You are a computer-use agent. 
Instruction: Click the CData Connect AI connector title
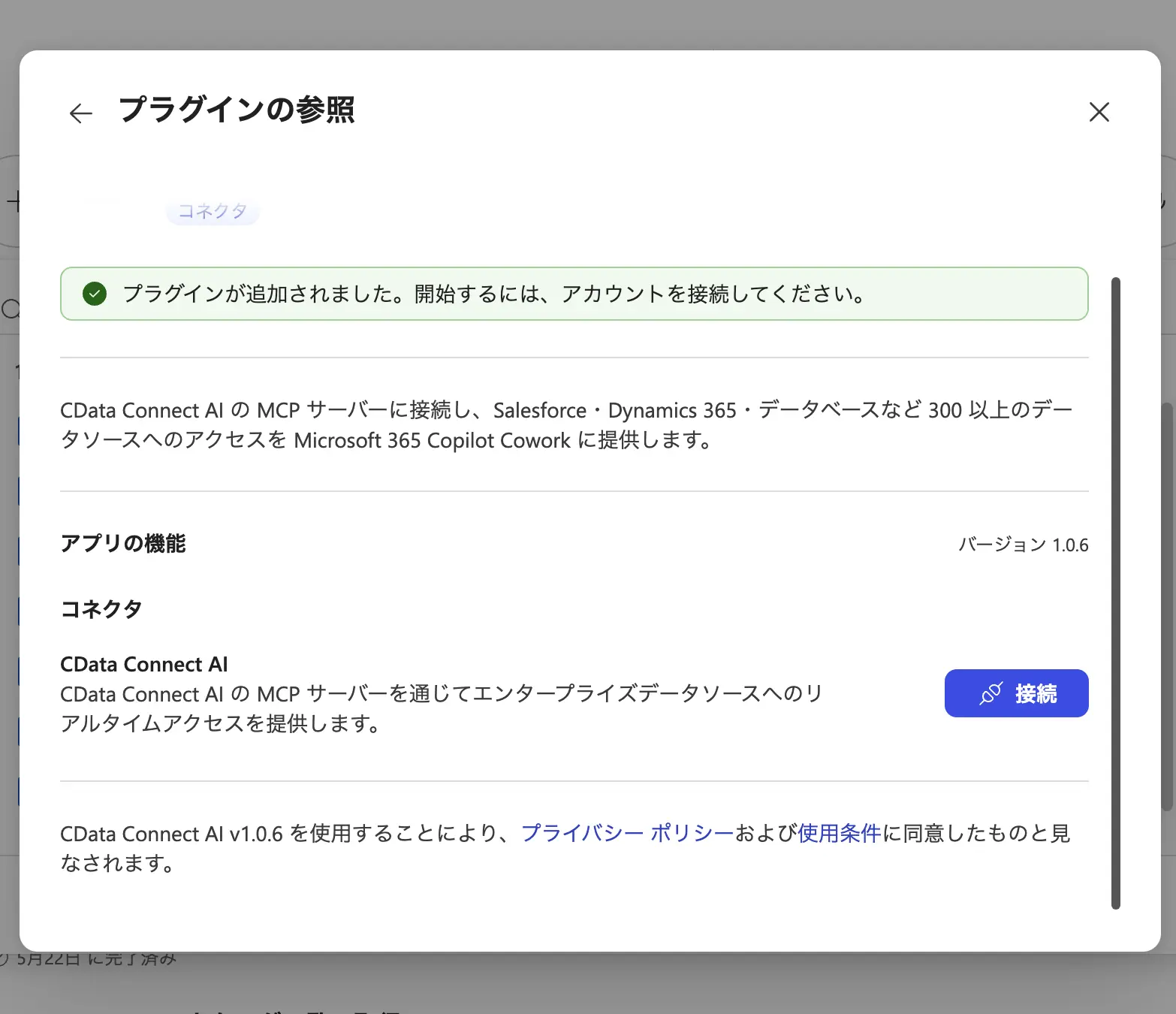click(x=144, y=664)
